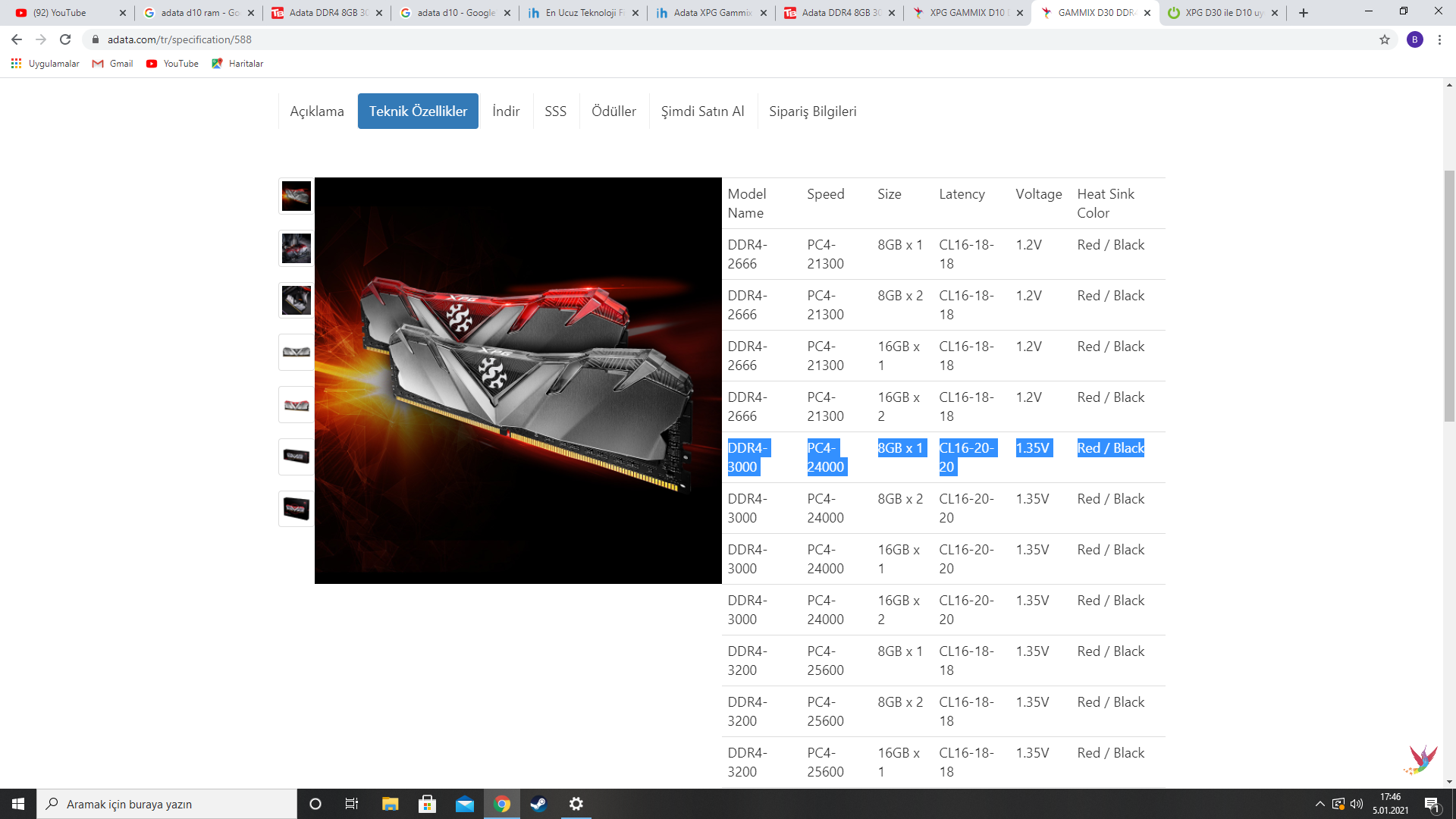
Task: Open Chrome three-dot menu
Action: pyautogui.click(x=1439, y=39)
